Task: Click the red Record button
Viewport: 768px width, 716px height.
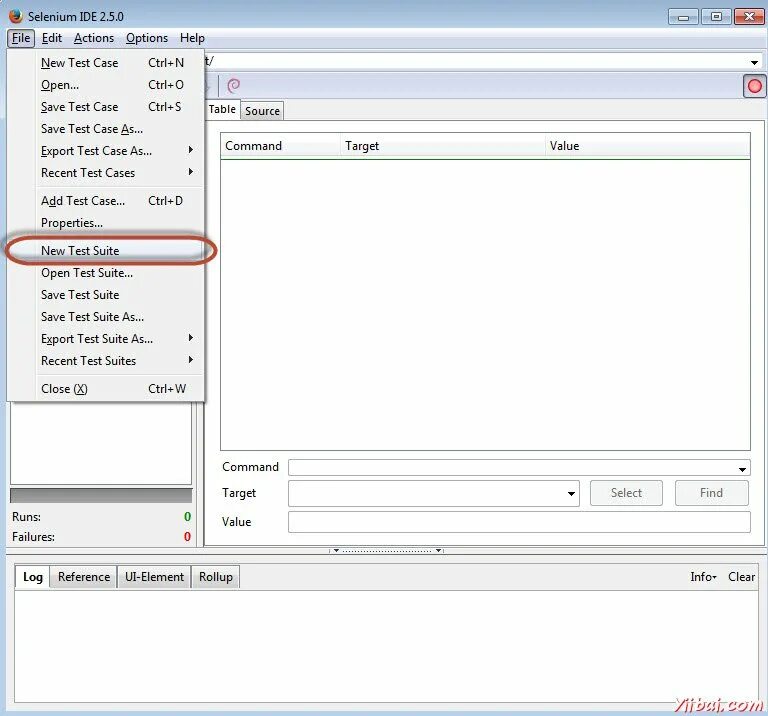Action: (754, 86)
